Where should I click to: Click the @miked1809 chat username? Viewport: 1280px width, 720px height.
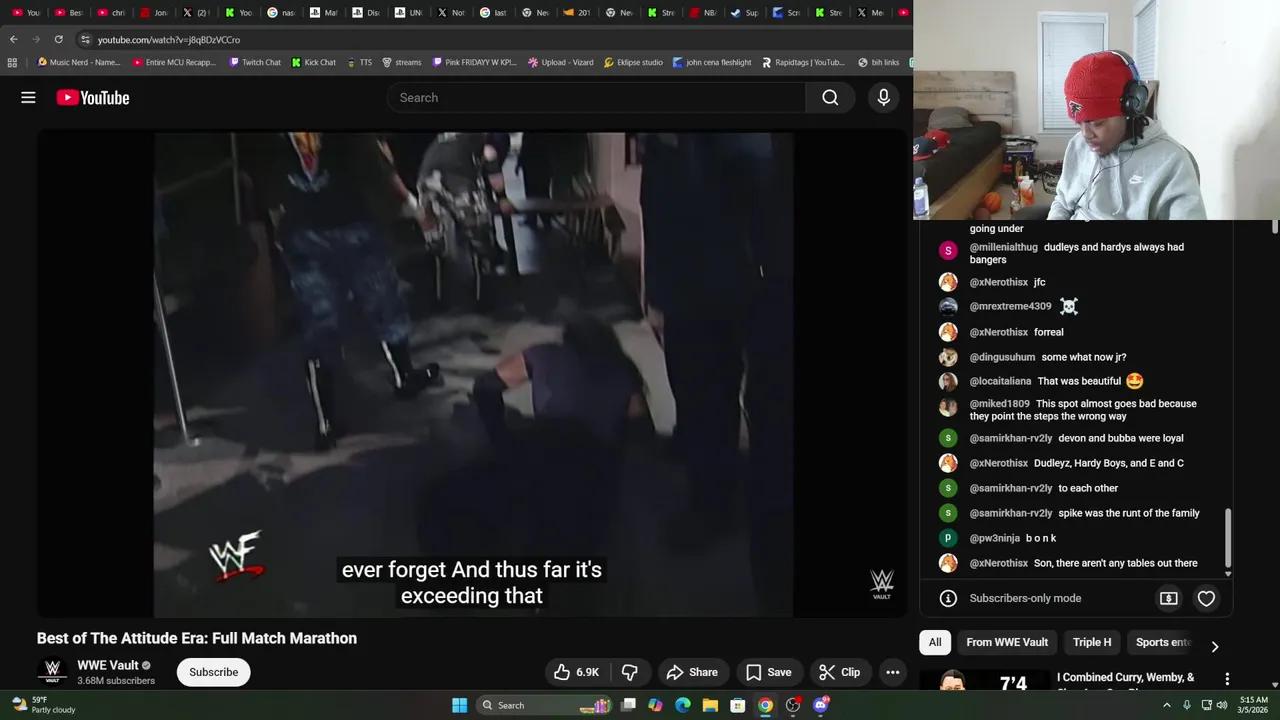point(999,404)
